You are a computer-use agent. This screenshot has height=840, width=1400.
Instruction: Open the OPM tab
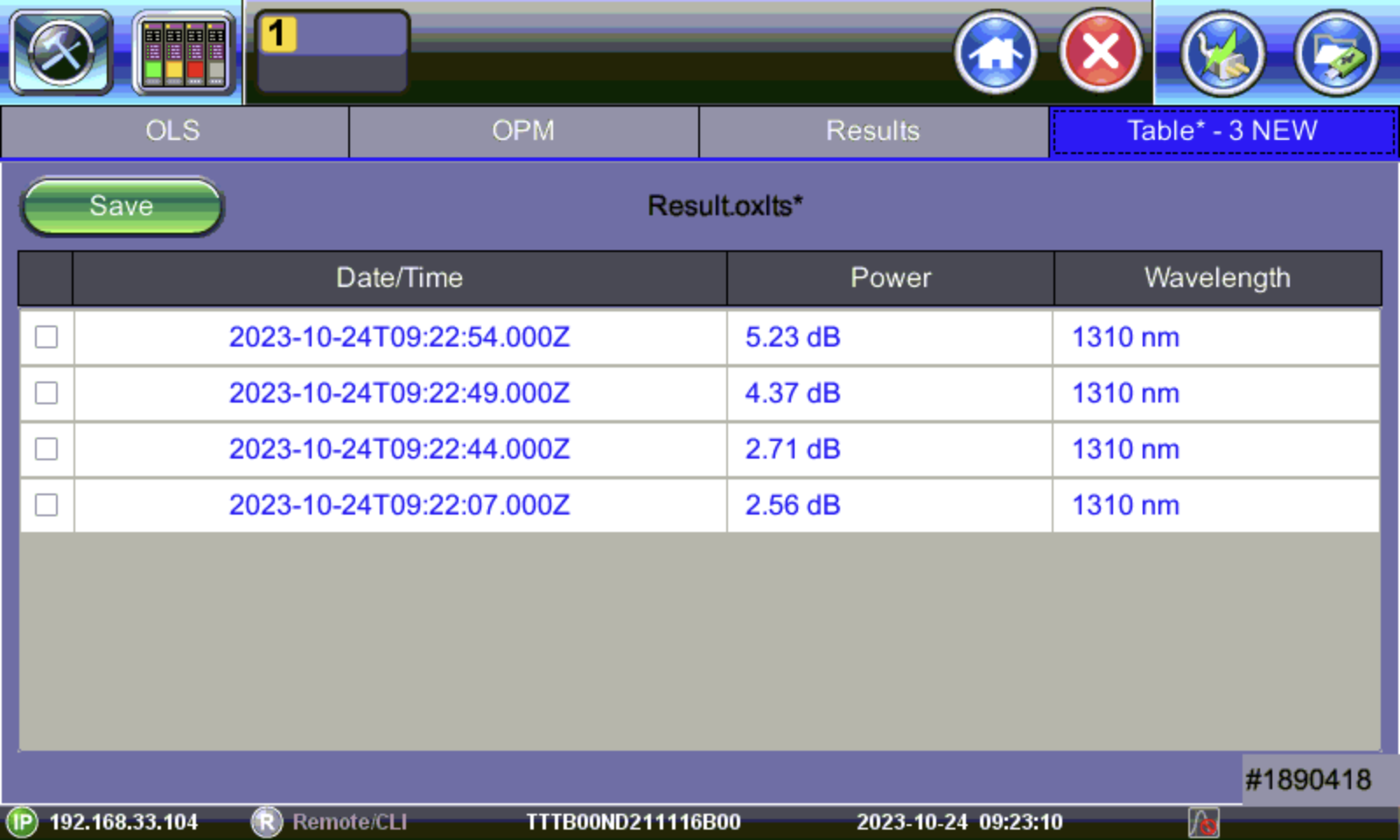523,131
